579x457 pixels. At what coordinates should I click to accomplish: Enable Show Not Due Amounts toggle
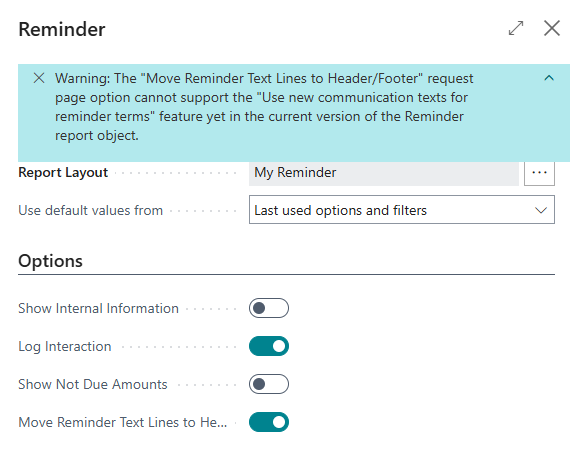pyautogui.click(x=269, y=384)
